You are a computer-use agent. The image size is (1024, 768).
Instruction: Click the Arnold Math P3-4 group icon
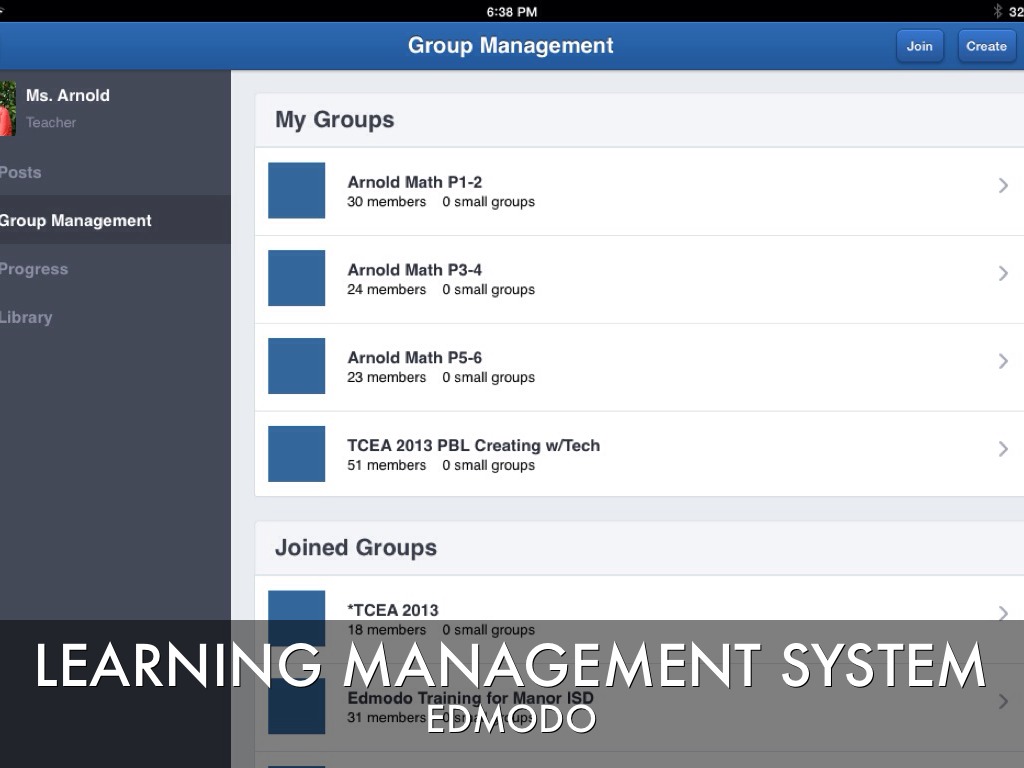(x=296, y=278)
